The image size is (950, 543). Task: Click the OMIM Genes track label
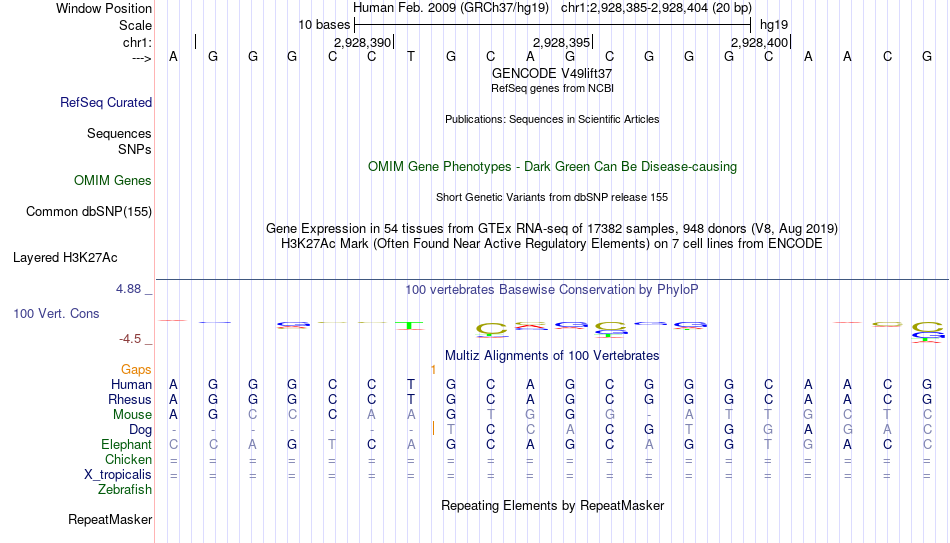pos(112,181)
